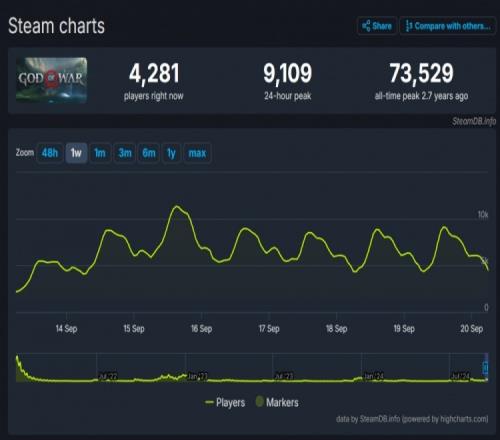Click the 17 Sep axis label

point(269,329)
